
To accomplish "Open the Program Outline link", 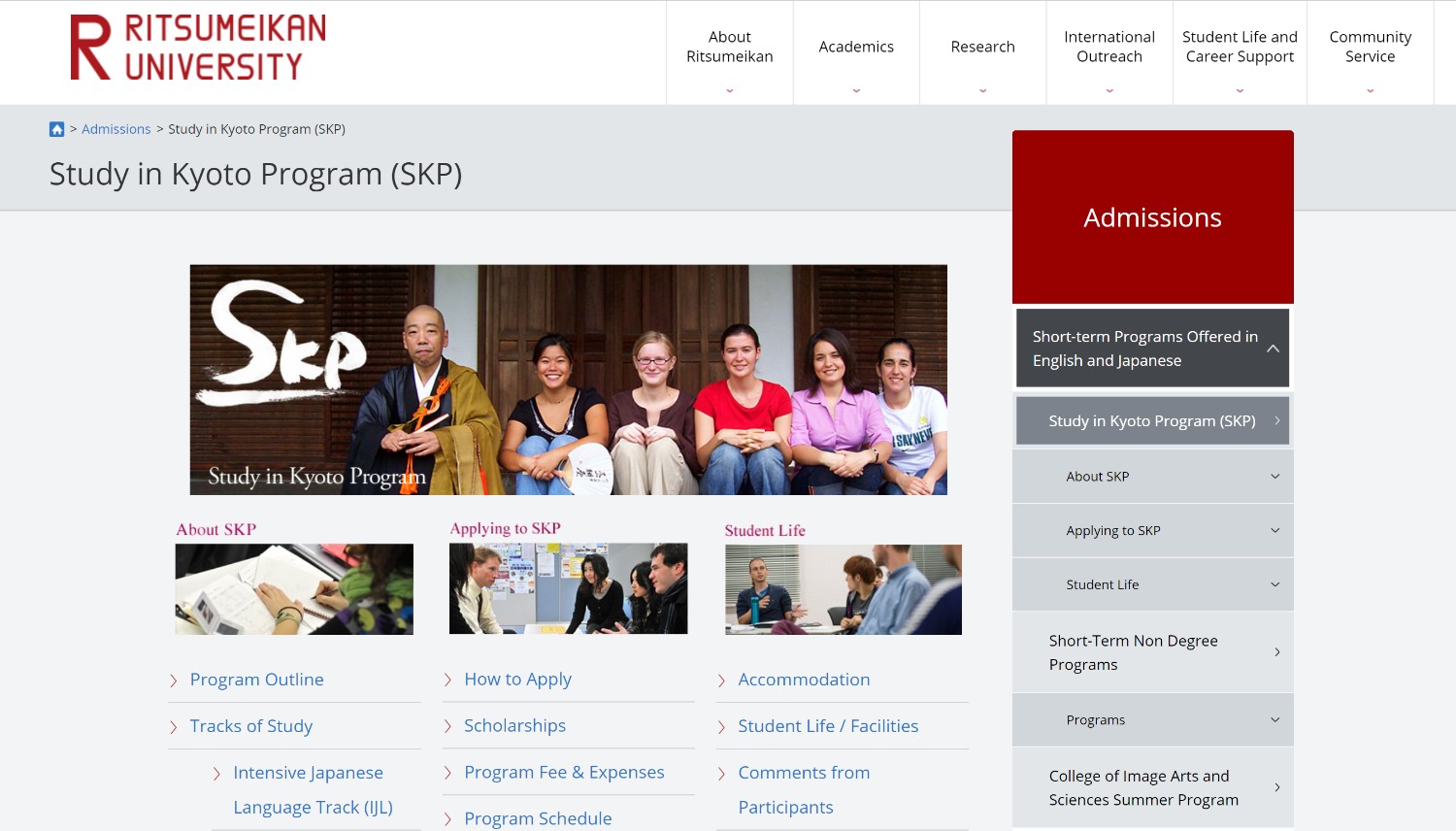I will (257, 680).
